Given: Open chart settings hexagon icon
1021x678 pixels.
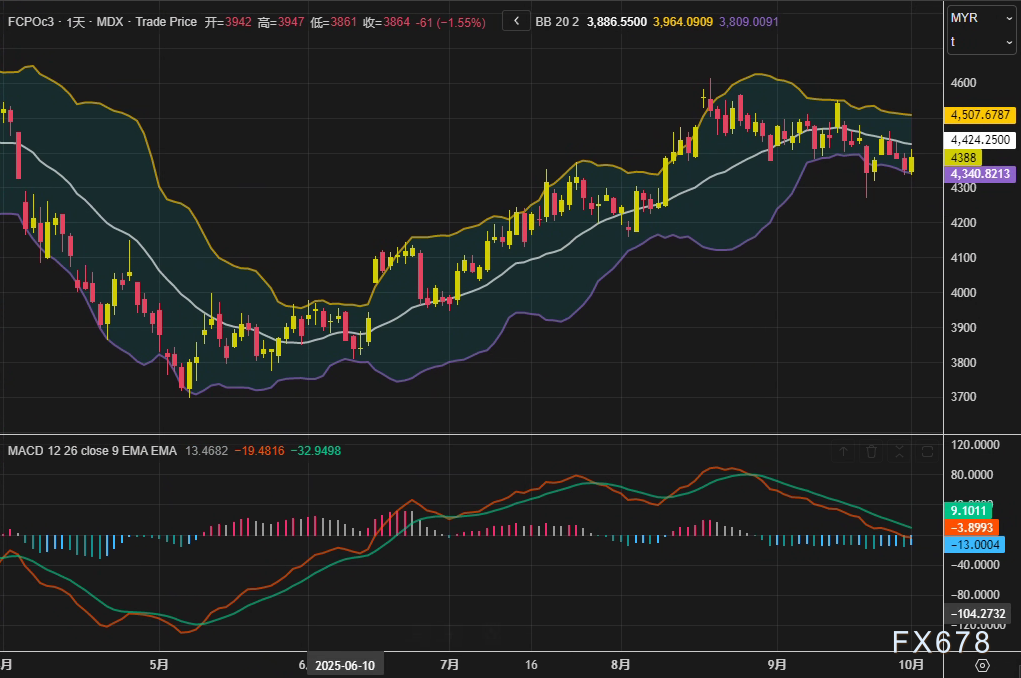Looking at the screenshot, I should coord(982,665).
